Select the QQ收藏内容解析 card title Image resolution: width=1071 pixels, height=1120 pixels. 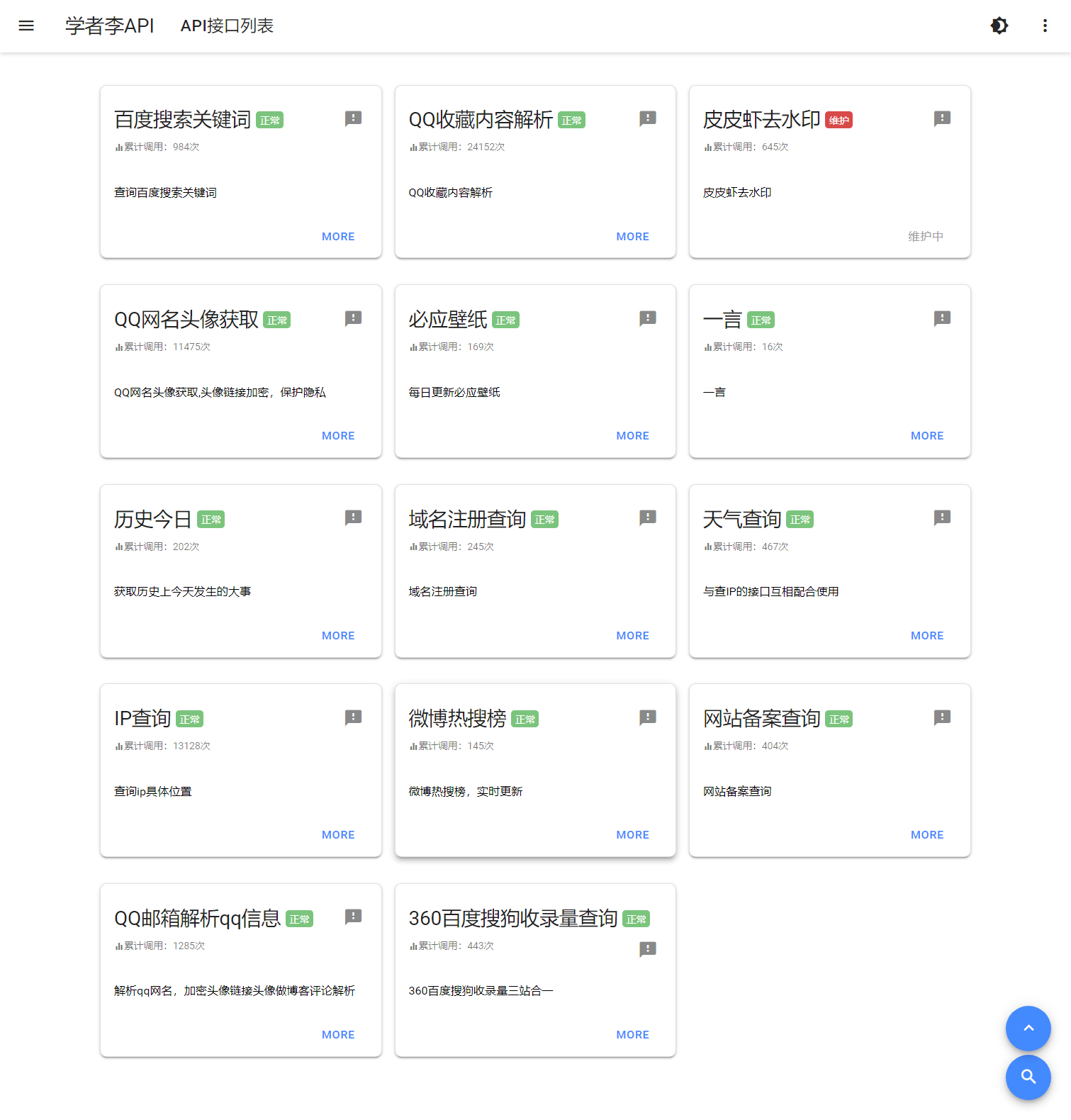[x=481, y=120]
